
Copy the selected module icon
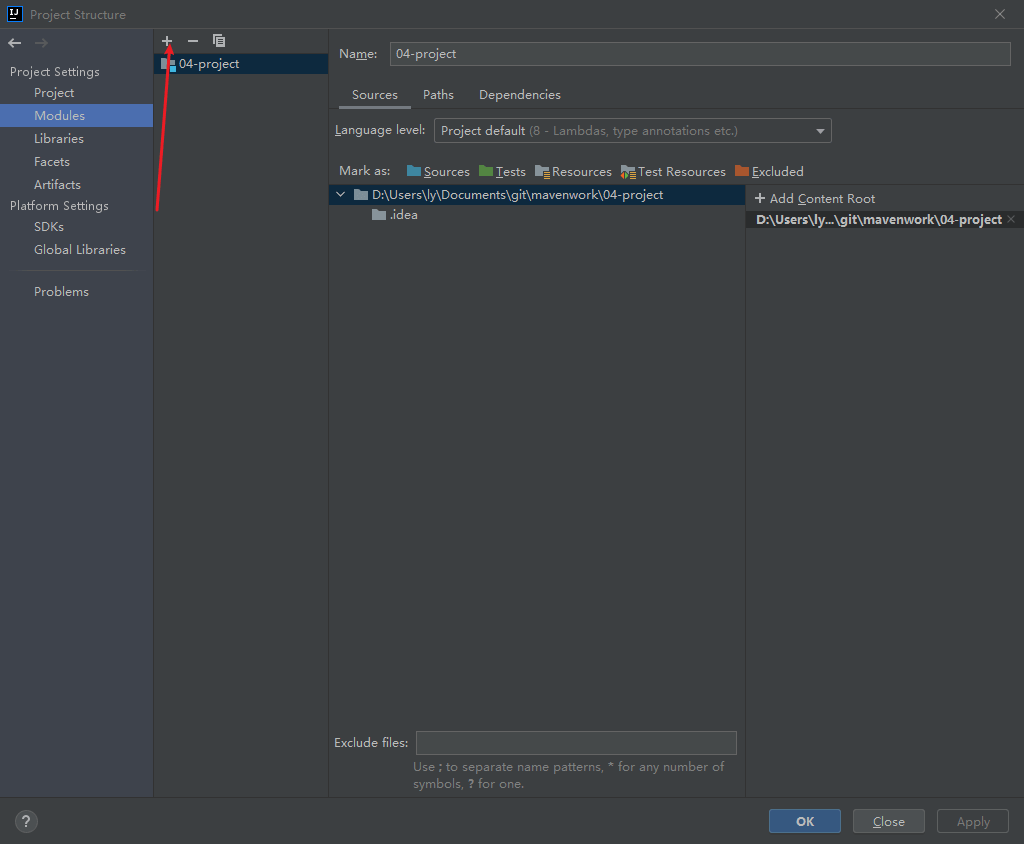[219, 41]
